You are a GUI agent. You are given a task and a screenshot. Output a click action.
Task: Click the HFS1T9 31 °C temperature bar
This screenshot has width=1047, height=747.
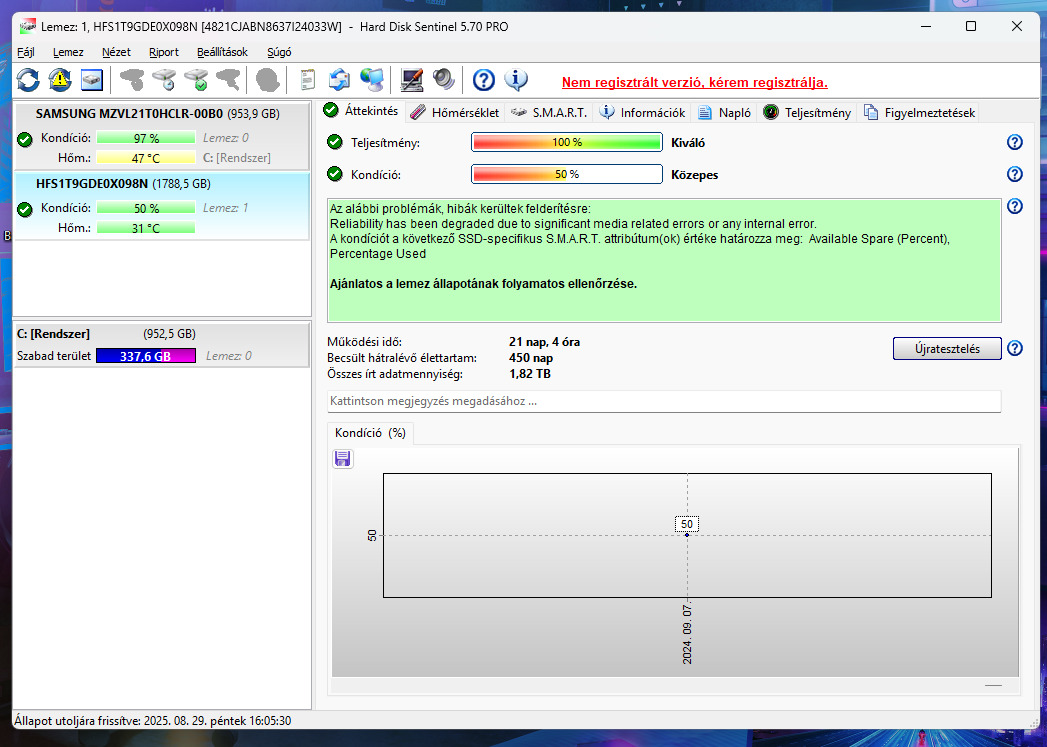pyautogui.click(x=146, y=228)
